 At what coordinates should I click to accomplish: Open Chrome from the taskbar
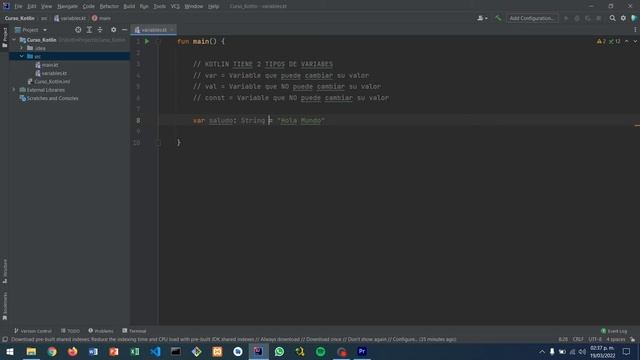tap(52, 351)
